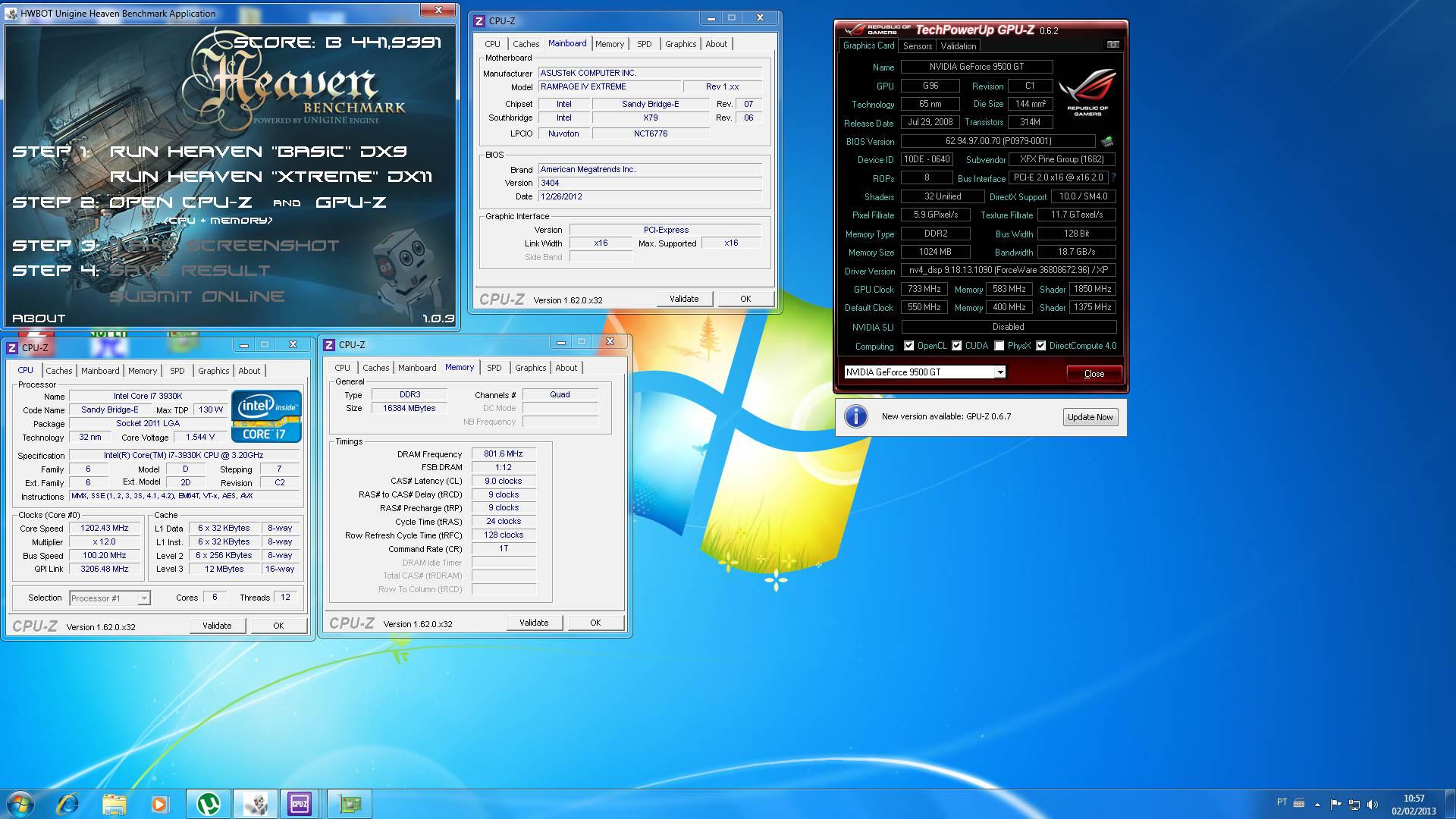The width and height of the screenshot is (1456, 819).
Task: Click Open CPU-Z in Heaven app
Action: (181, 202)
